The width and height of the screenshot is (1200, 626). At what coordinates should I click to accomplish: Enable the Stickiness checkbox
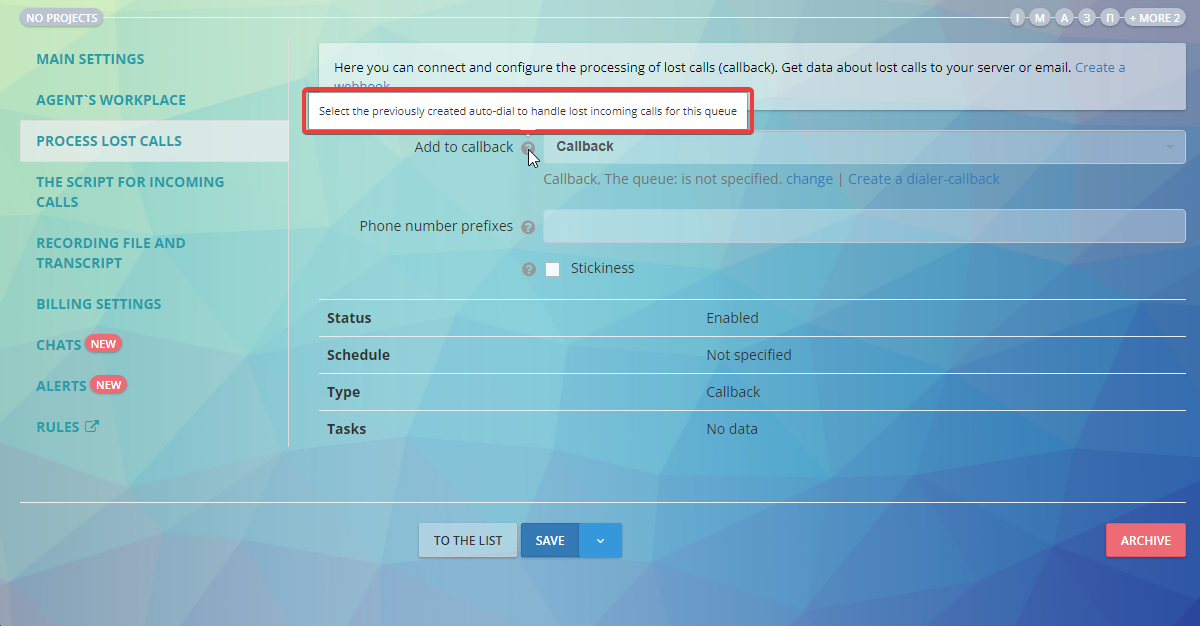[552, 268]
